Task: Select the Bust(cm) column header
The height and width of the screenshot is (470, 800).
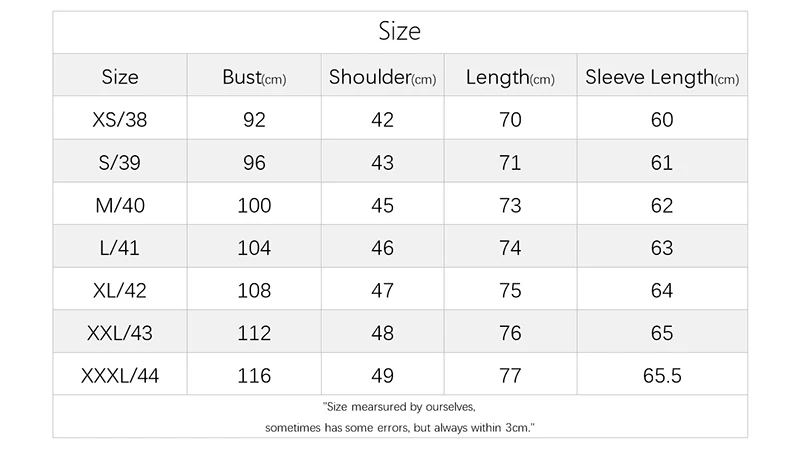Action: (x=254, y=77)
